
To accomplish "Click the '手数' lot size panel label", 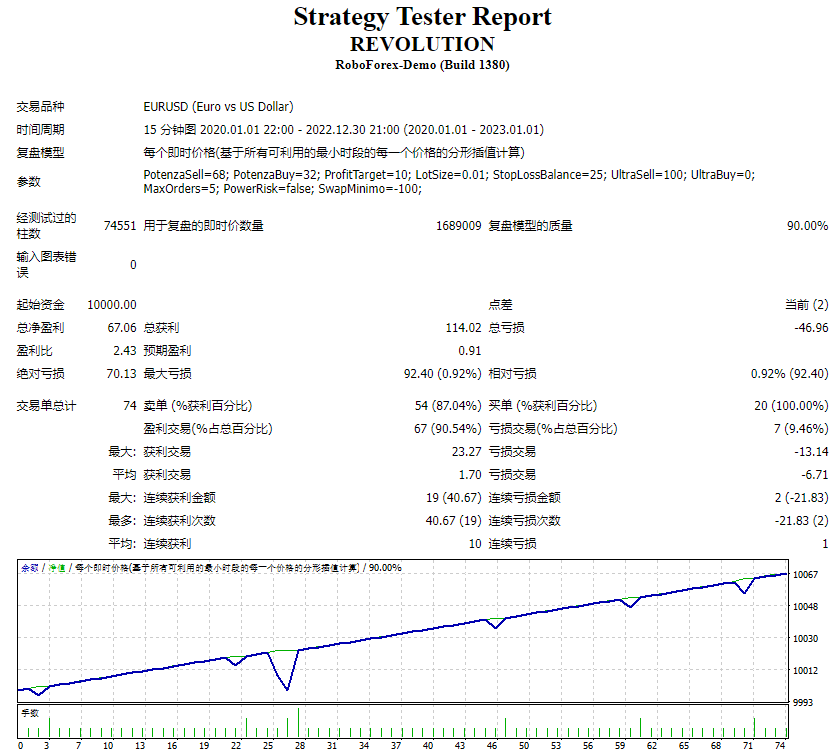I will pyautogui.click(x=30, y=713).
